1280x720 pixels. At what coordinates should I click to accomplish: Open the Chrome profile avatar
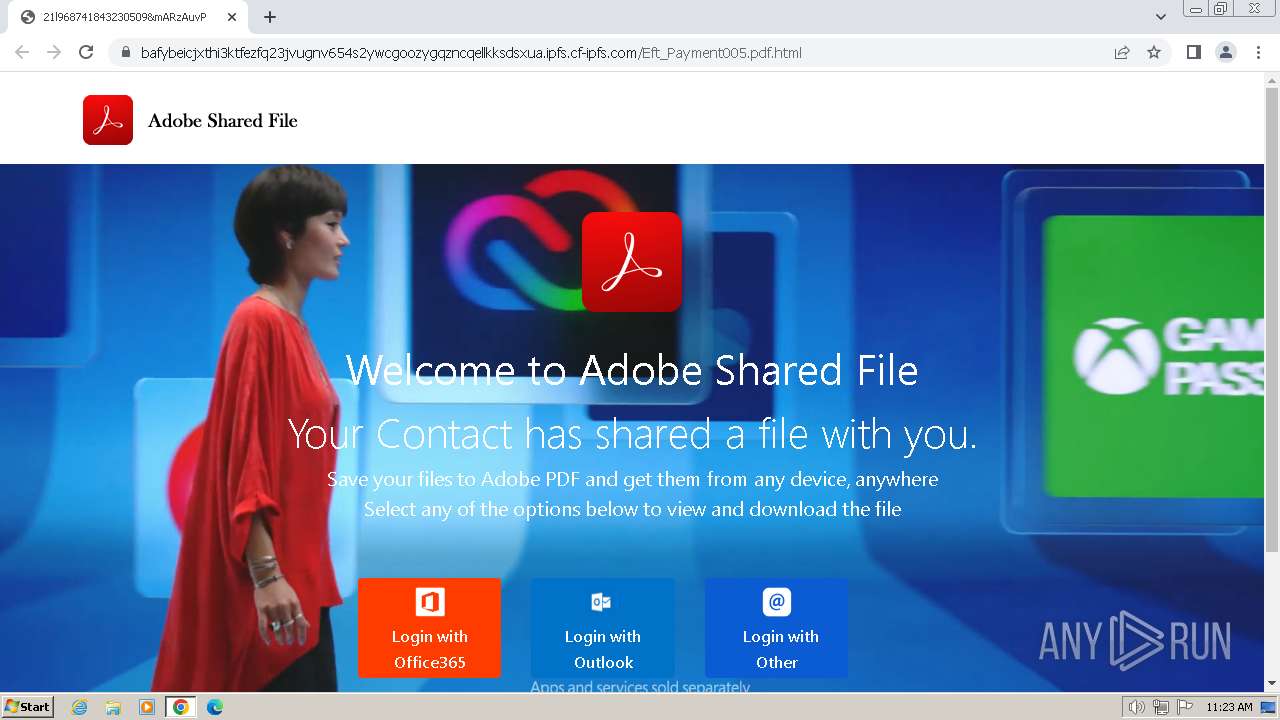[x=1226, y=52]
